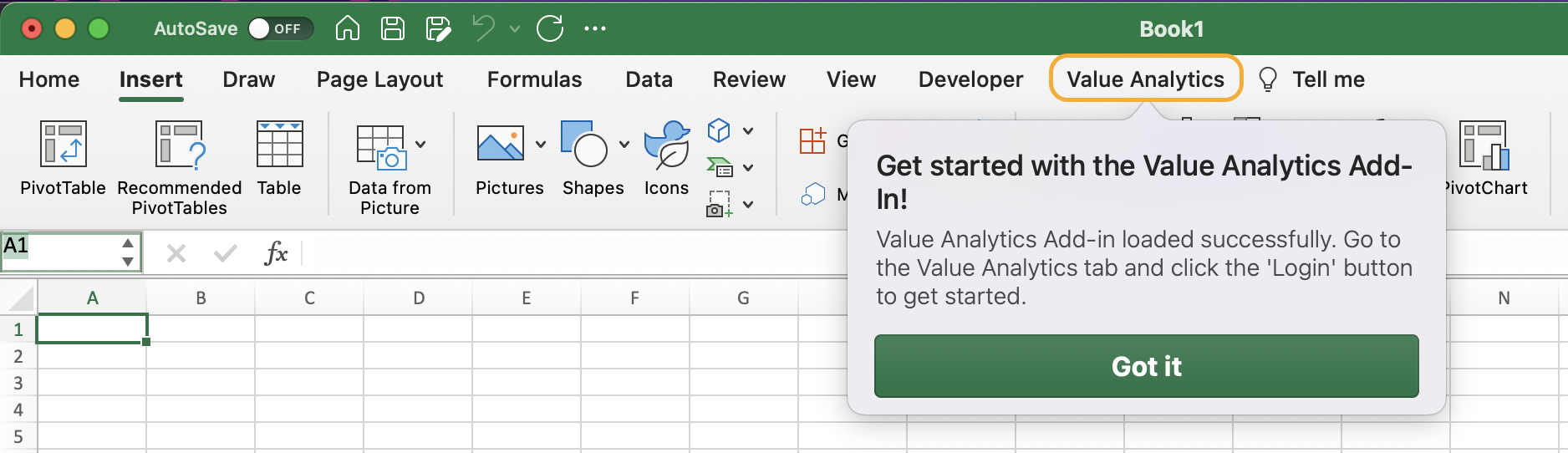Click the PivotTable icon
This screenshot has width=1568, height=453.
click(64, 144)
